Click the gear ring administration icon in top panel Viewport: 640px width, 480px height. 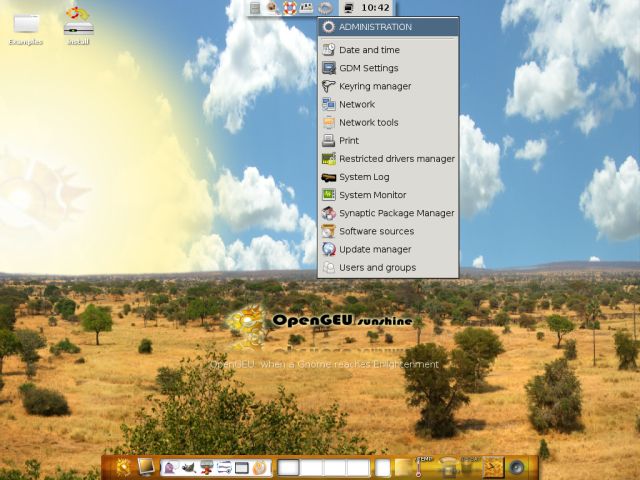pyautogui.click(x=325, y=8)
